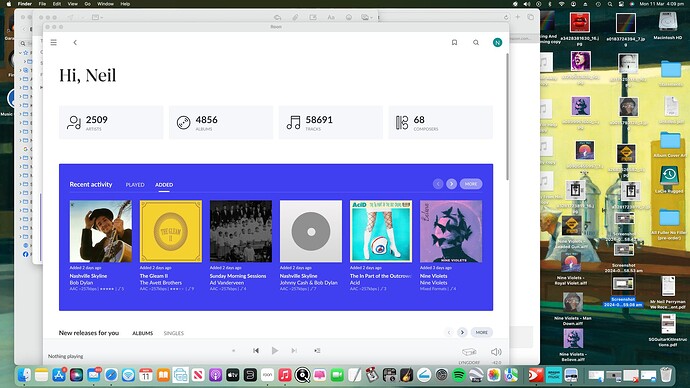This screenshot has width=690, height=388.
Task: Switch Recent activity to the Played tab
Action: [135, 185]
